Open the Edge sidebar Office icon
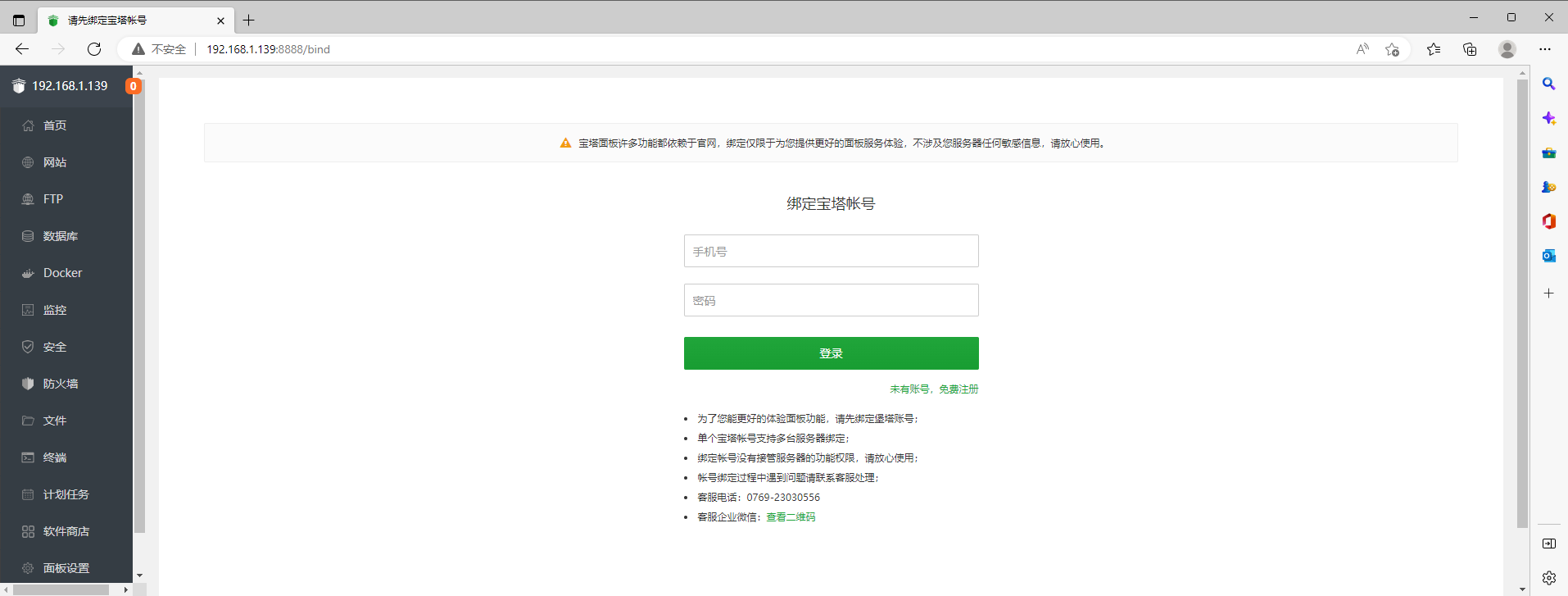The width and height of the screenshot is (1568, 596). [1548, 221]
